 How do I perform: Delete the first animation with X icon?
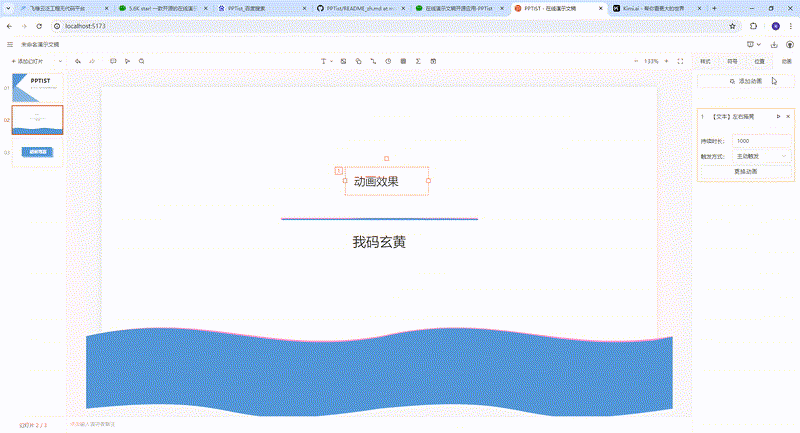[x=788, y=116]
